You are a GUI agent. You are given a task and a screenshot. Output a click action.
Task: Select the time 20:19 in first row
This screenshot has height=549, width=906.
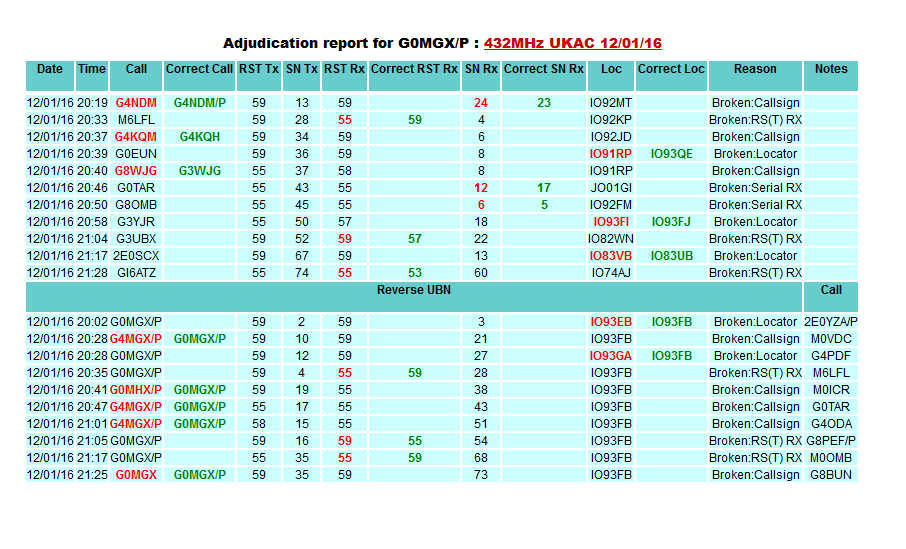[x=92, y=103]
